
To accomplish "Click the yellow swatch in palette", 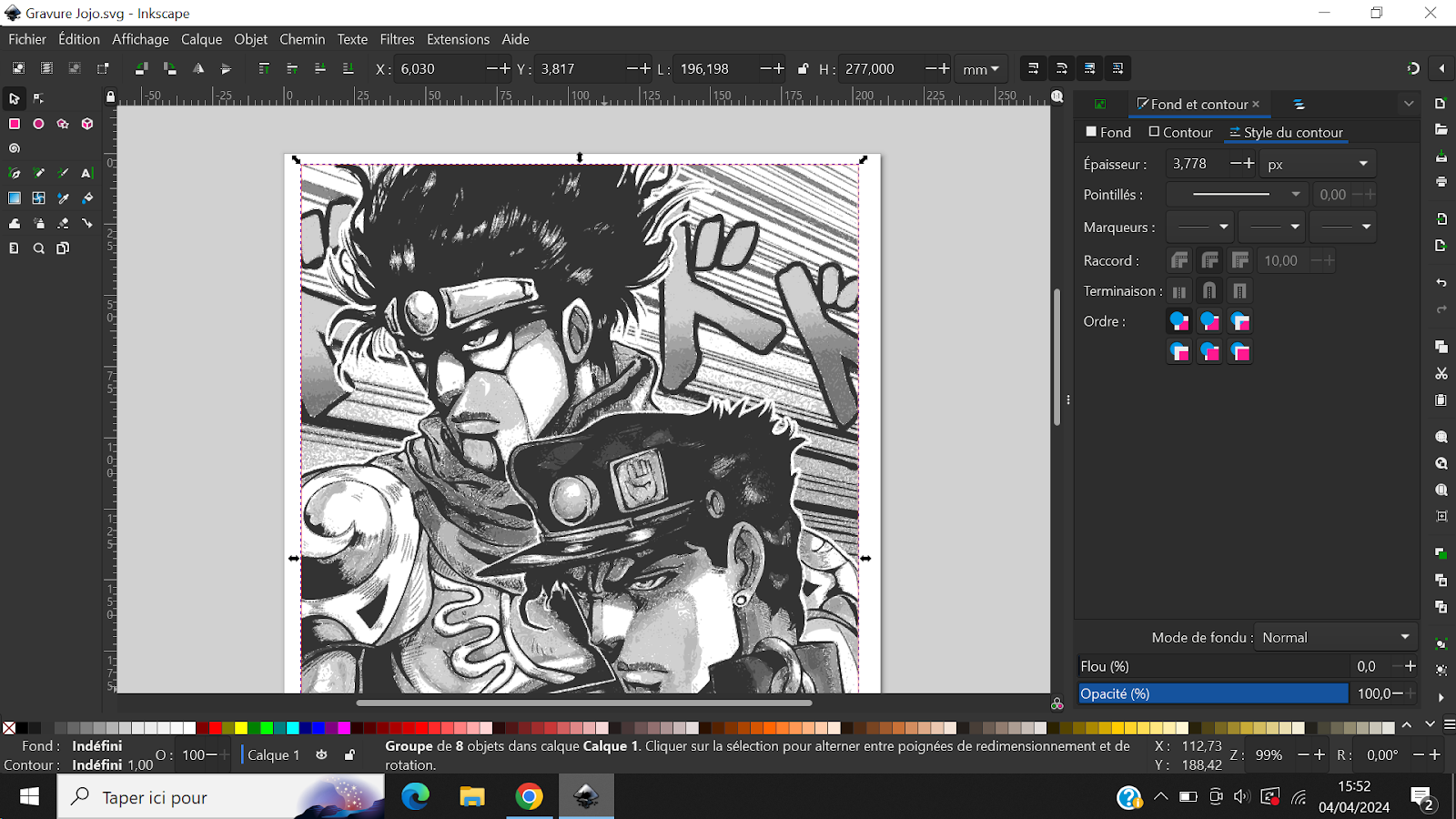I will [x=241, y=727].
